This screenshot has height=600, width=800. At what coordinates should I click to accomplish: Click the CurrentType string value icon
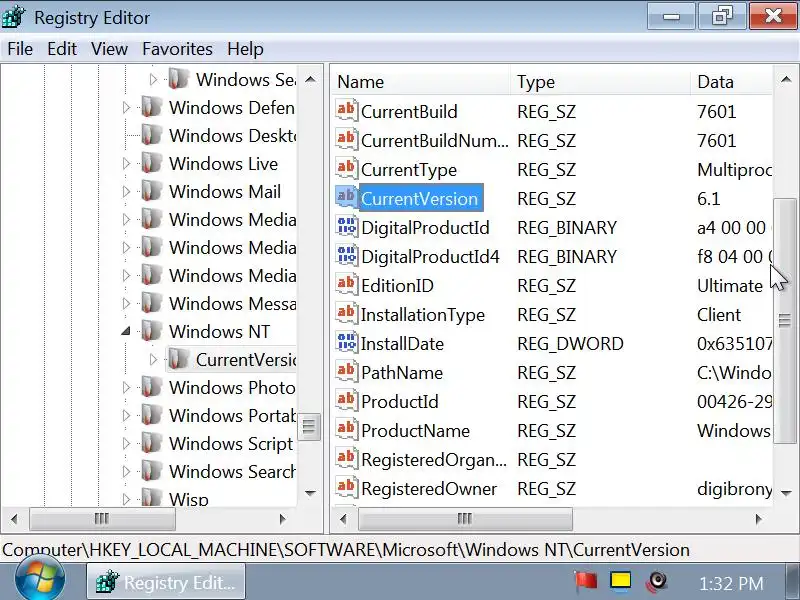[x=346, y=169]
